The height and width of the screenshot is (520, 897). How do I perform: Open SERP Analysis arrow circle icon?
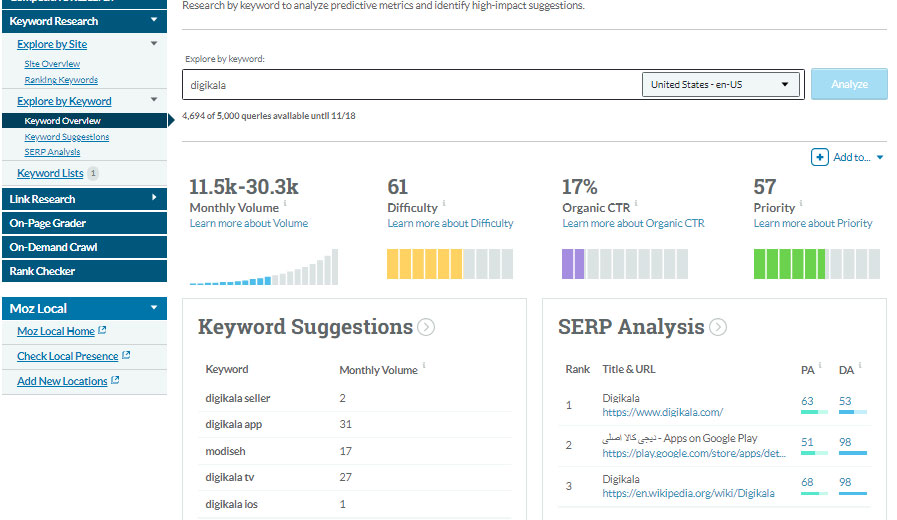pos(718,327)
